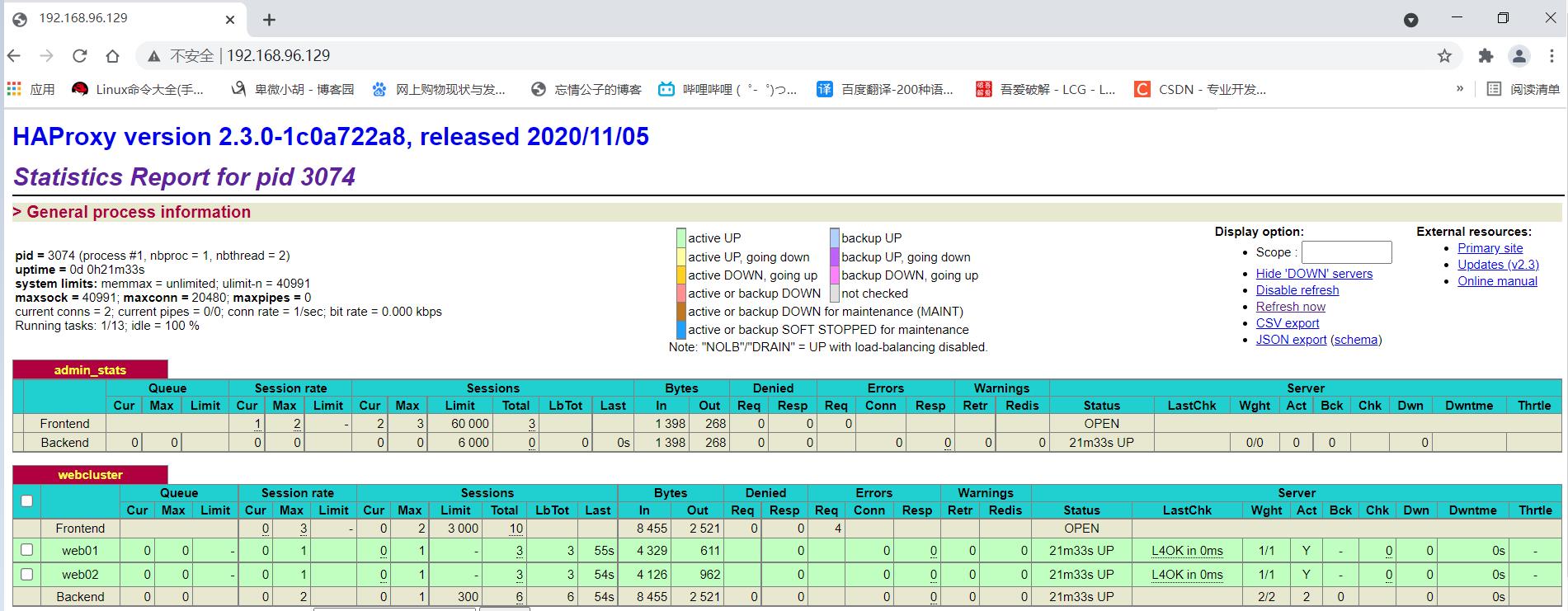
Task: Open the 忘情公子的博客 bookmark
Action: [586, 89]
